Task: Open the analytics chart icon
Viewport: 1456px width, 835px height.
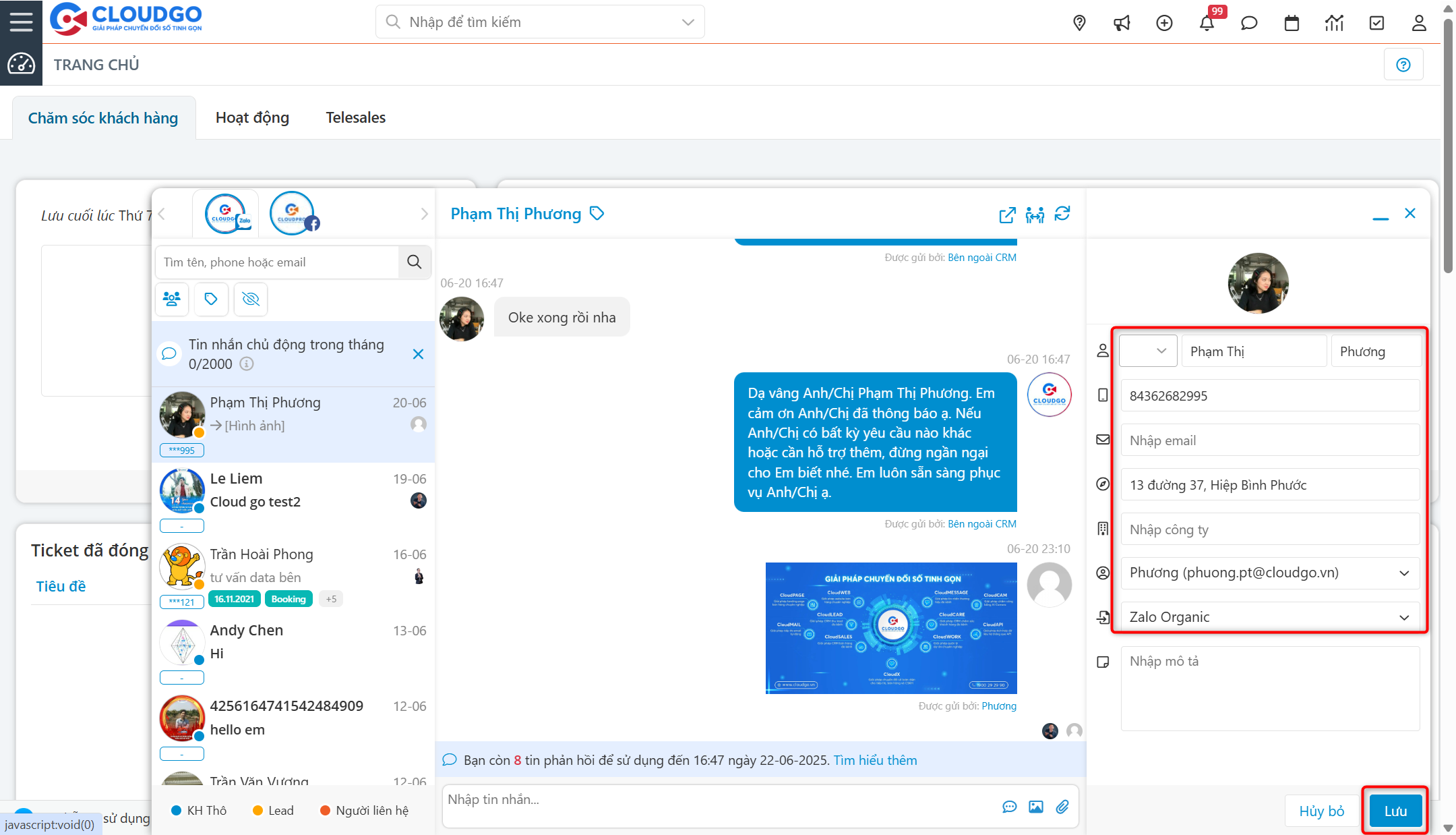Action: click(x=1334, y=22)
